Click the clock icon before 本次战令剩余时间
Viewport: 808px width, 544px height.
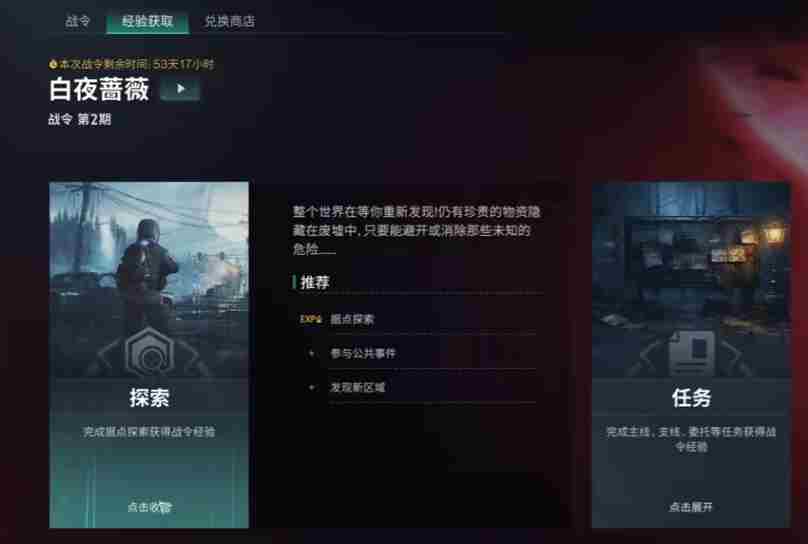pyautogui.click(x=53, y=64)
